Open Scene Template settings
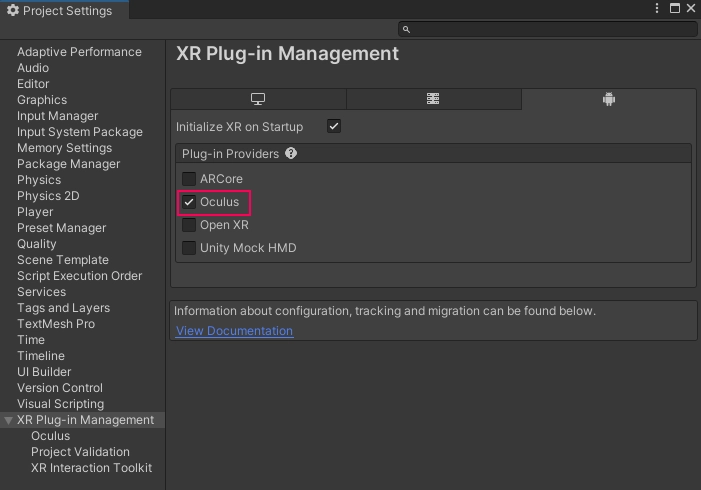 click(x=63, y=260)
